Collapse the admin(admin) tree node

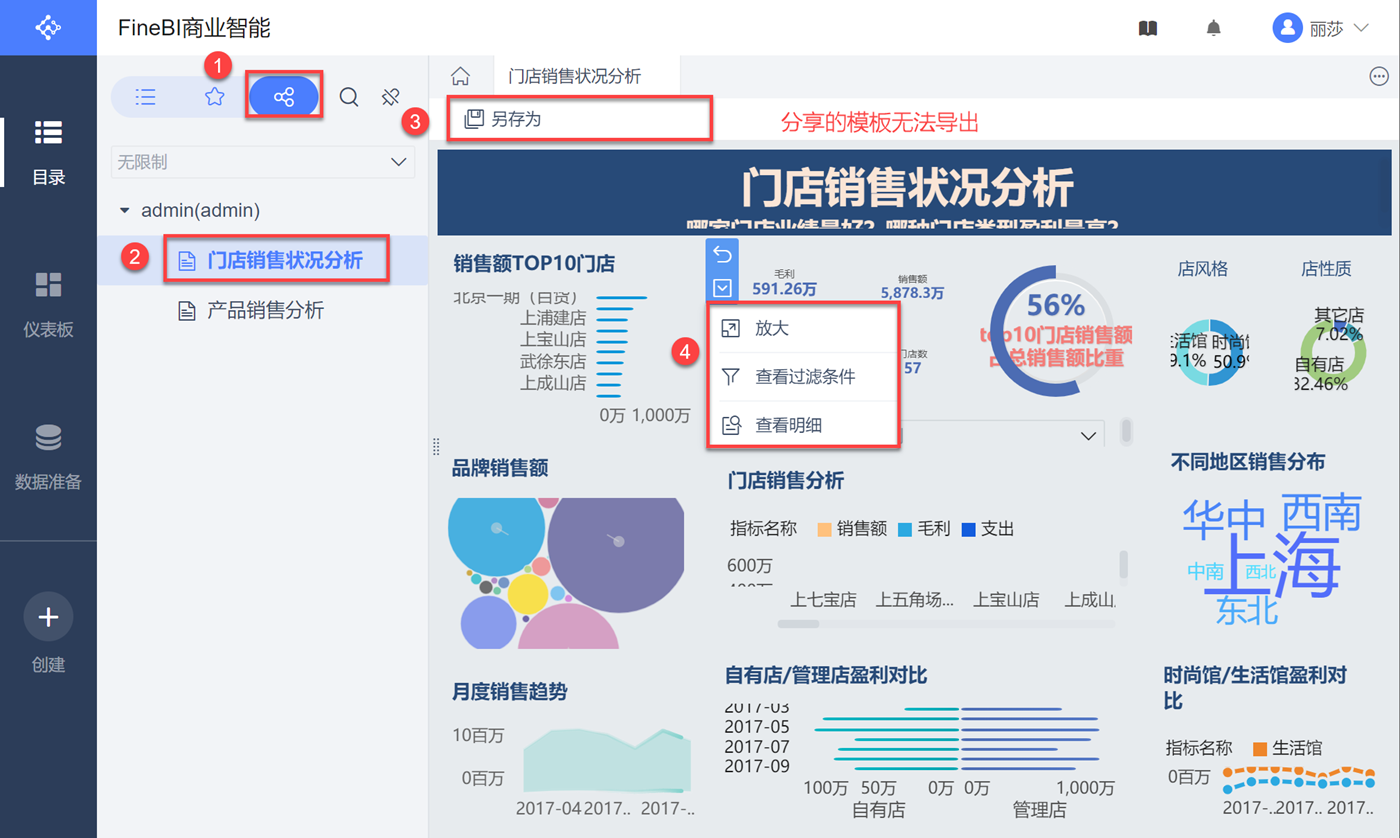125,211
